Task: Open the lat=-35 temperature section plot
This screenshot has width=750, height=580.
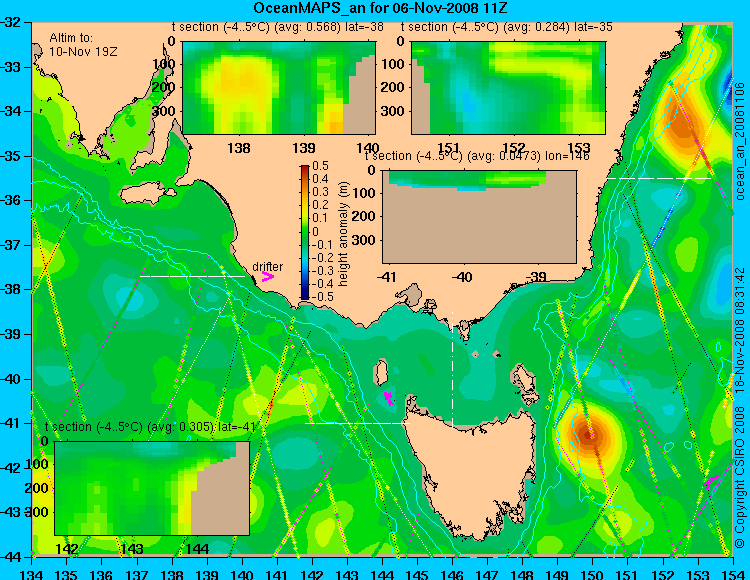Action: click(508, 88)
